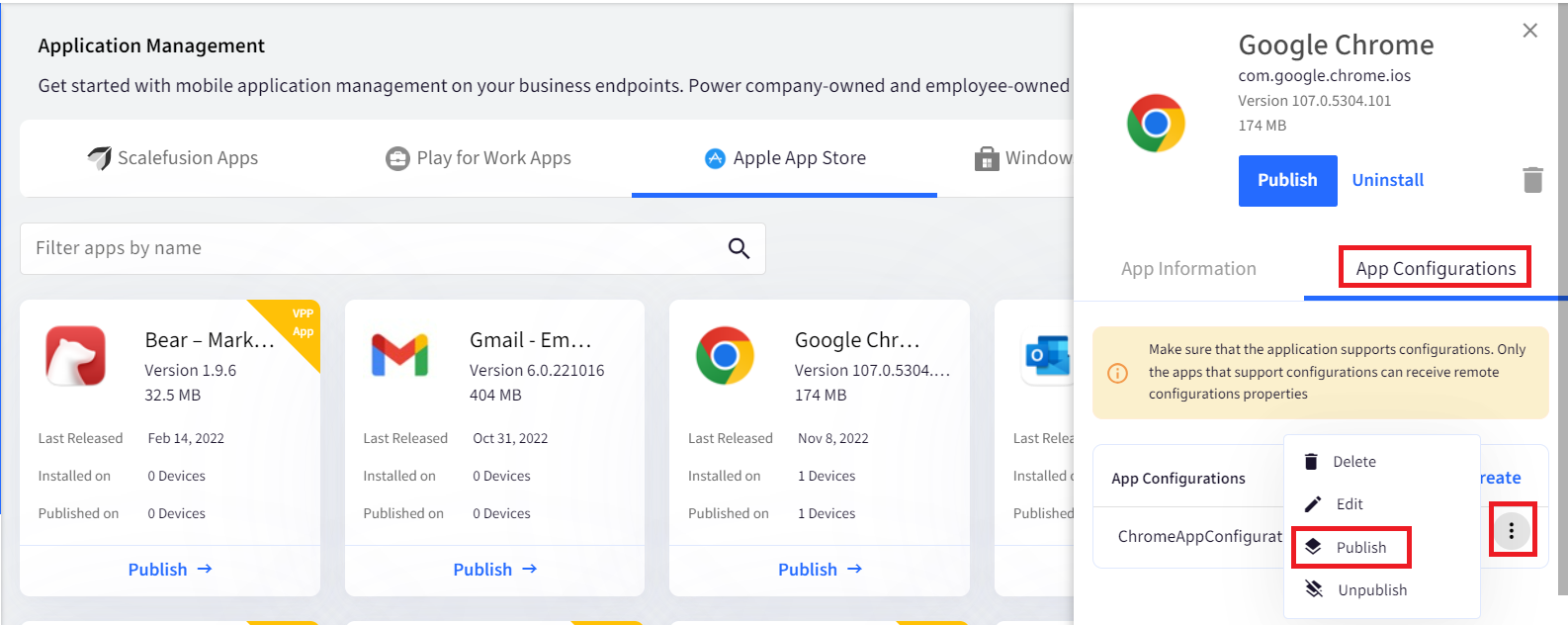Image resolution: width=1568 pixels, height=625 pixels.
Task: Click the Google Chr… card title
Action: point(857,340)
